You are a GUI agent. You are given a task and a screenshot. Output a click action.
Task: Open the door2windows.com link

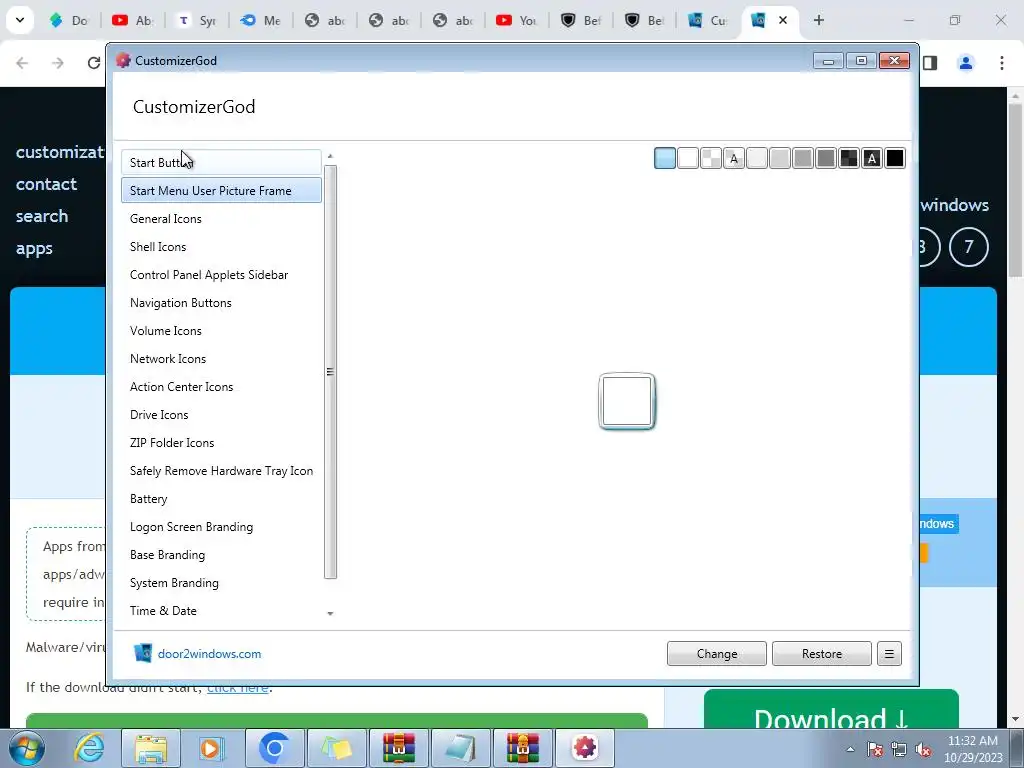pos(209,654)
